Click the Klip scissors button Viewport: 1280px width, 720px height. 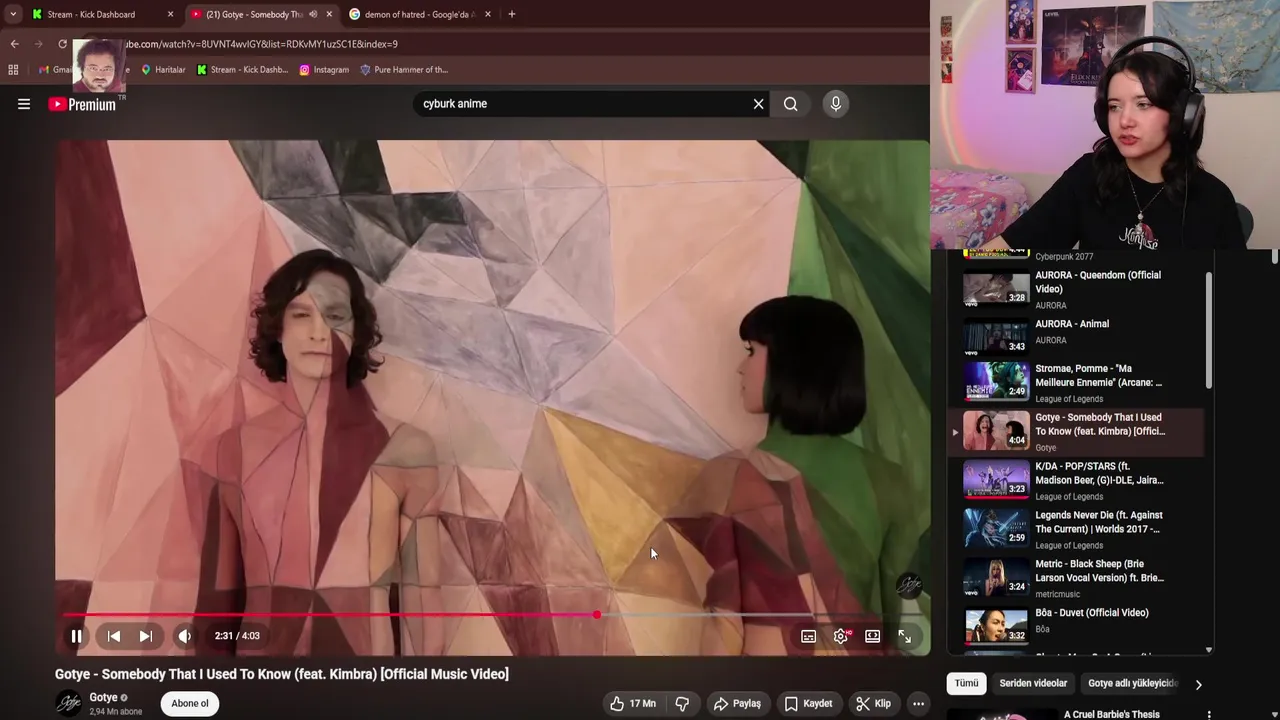pyautogui.click(x=873, y=704)
